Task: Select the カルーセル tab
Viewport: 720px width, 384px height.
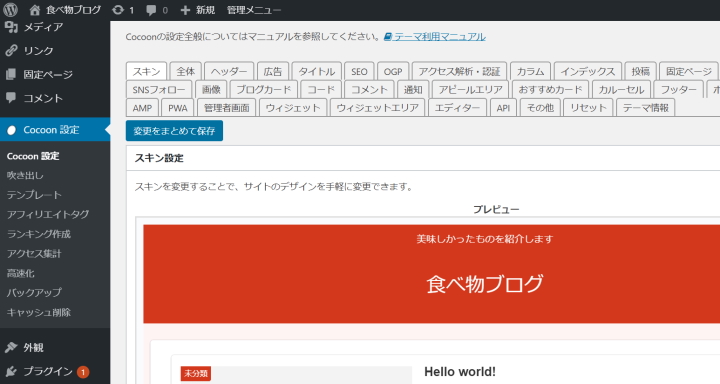Action: pyautogui.click(x=621, y=90)
